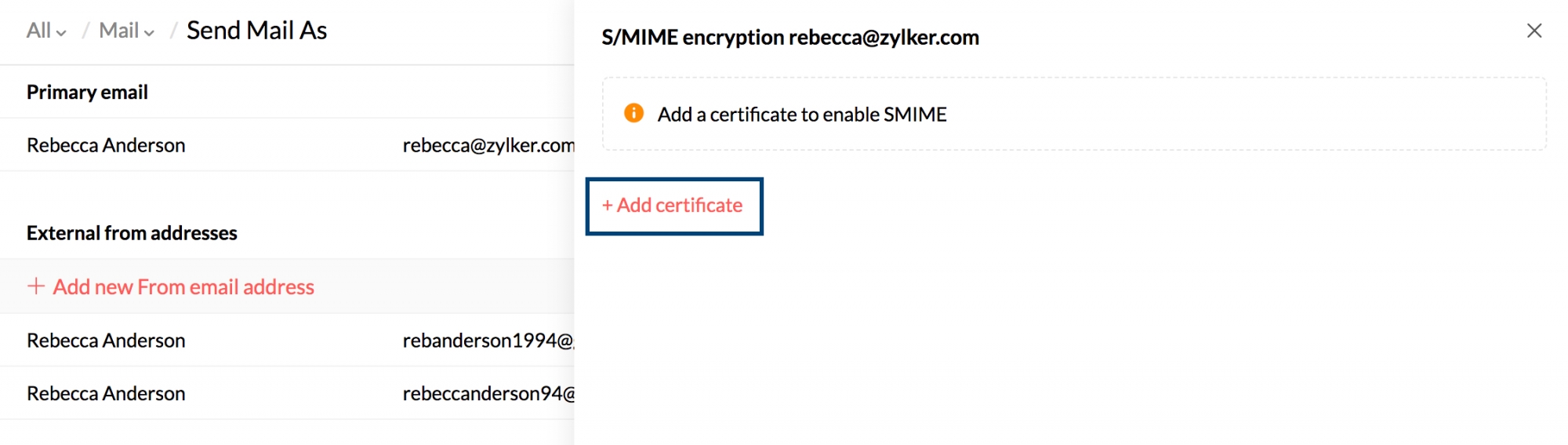
Task: Click Rebecca Anderson name beside rebeccanderson94
Action: click(x=106, y=393)
